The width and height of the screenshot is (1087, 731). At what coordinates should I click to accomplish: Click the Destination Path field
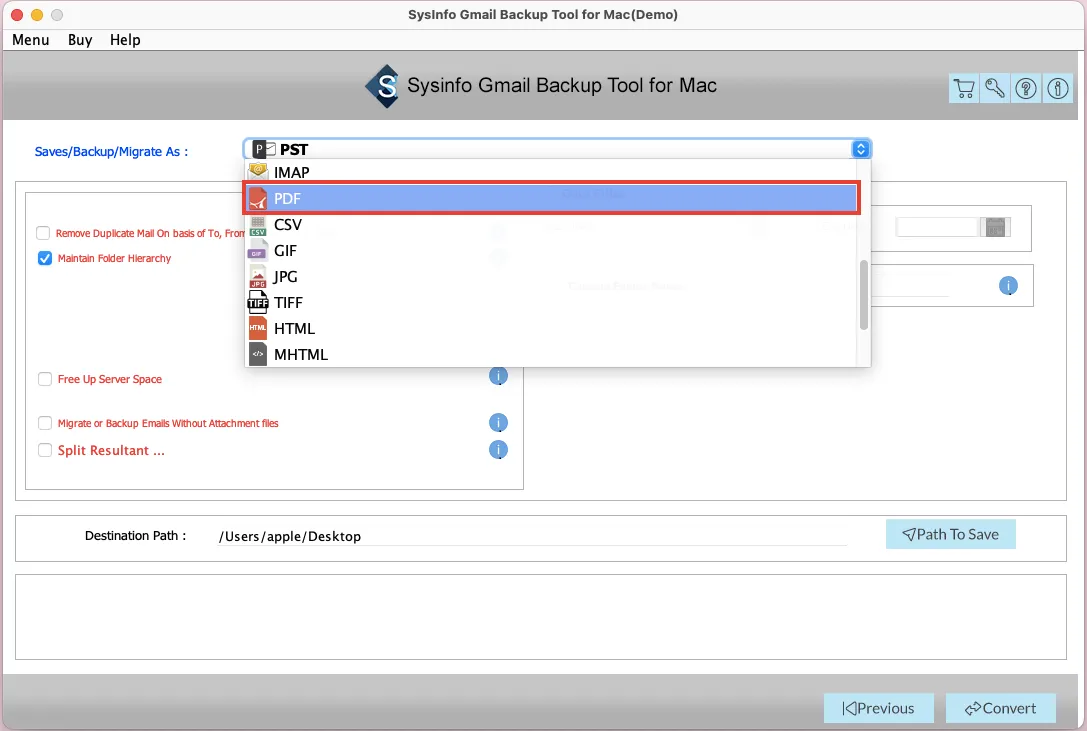(532, 536)
